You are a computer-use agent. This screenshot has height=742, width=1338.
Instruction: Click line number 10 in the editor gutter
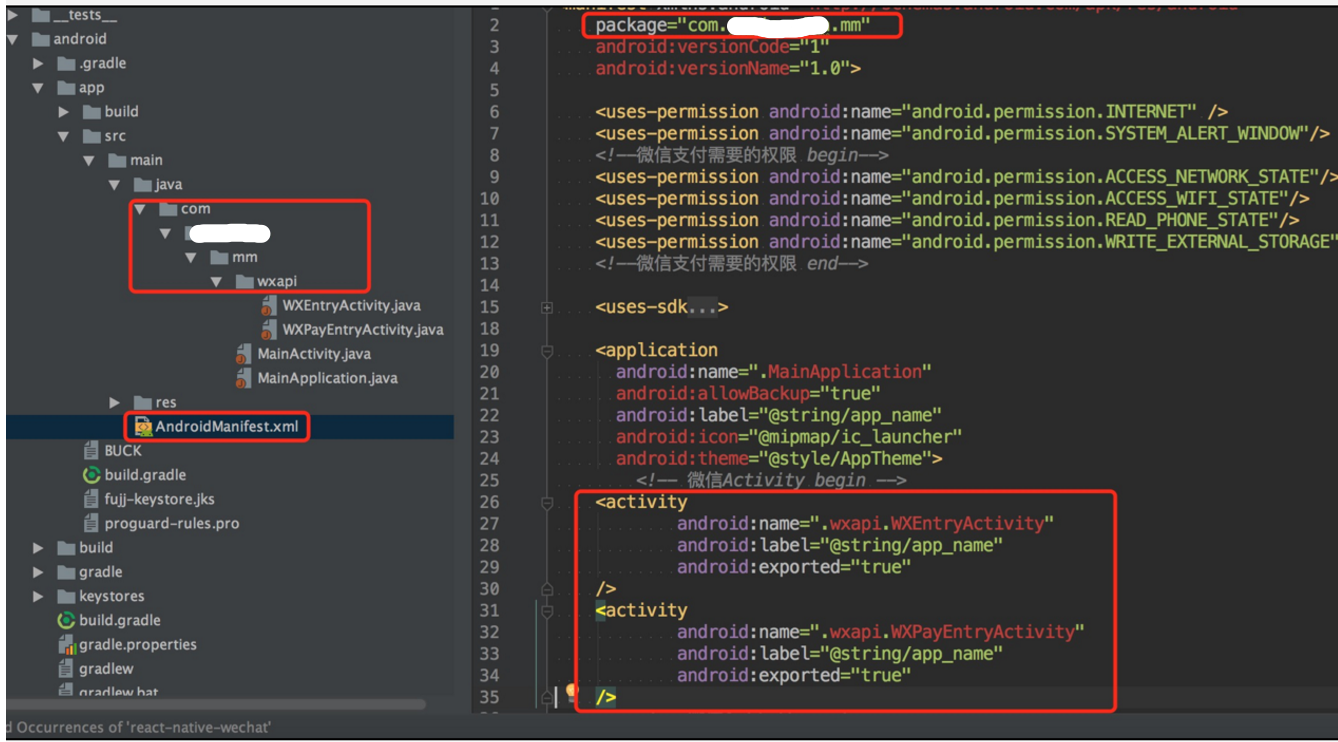click(490, 198)
